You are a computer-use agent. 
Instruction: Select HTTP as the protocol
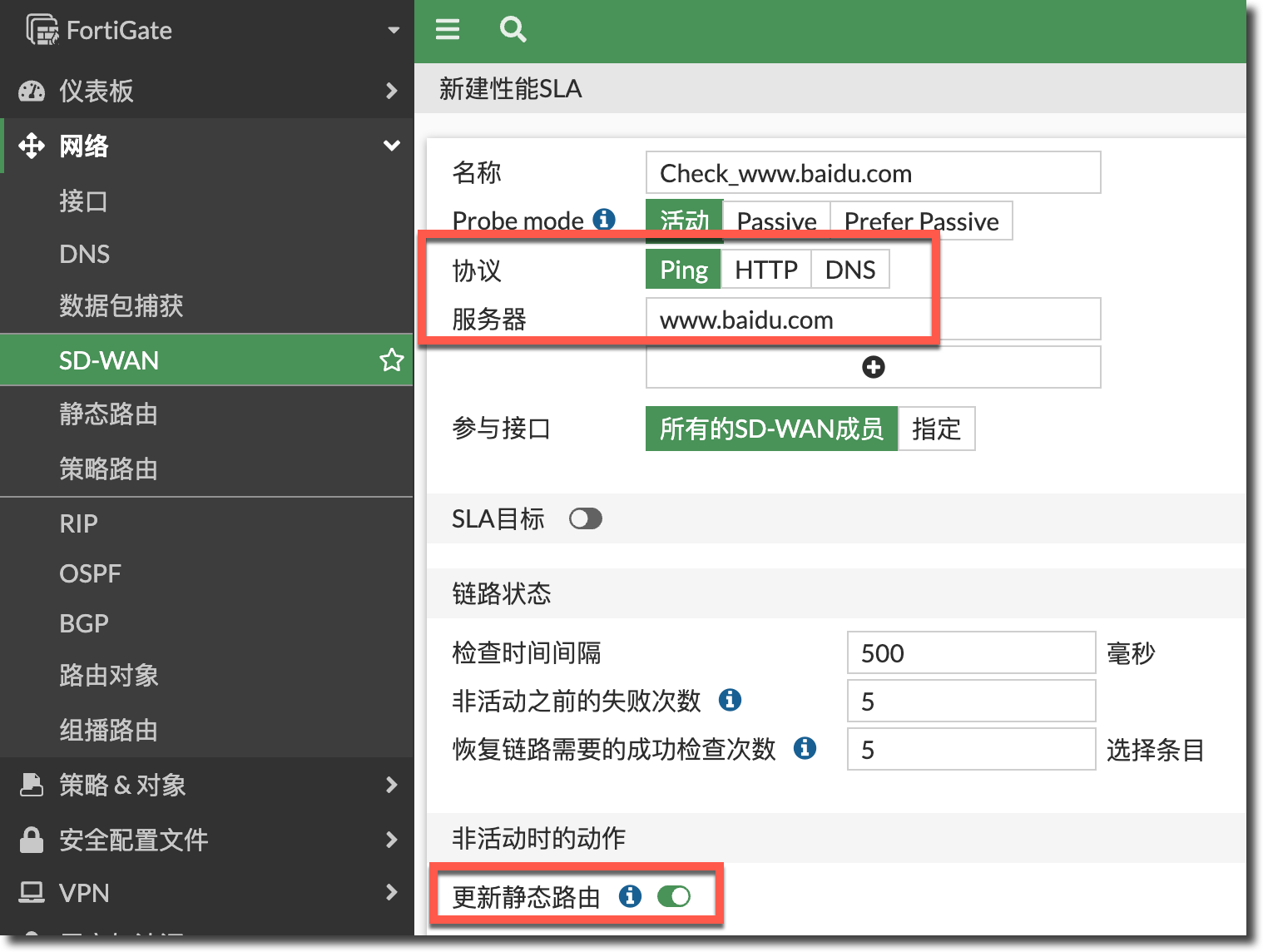pos(765,270)
